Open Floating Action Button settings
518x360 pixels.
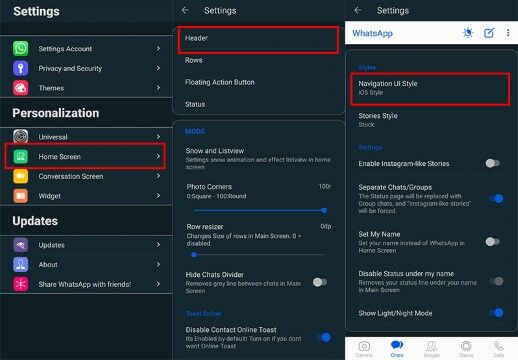coord(258,82)
